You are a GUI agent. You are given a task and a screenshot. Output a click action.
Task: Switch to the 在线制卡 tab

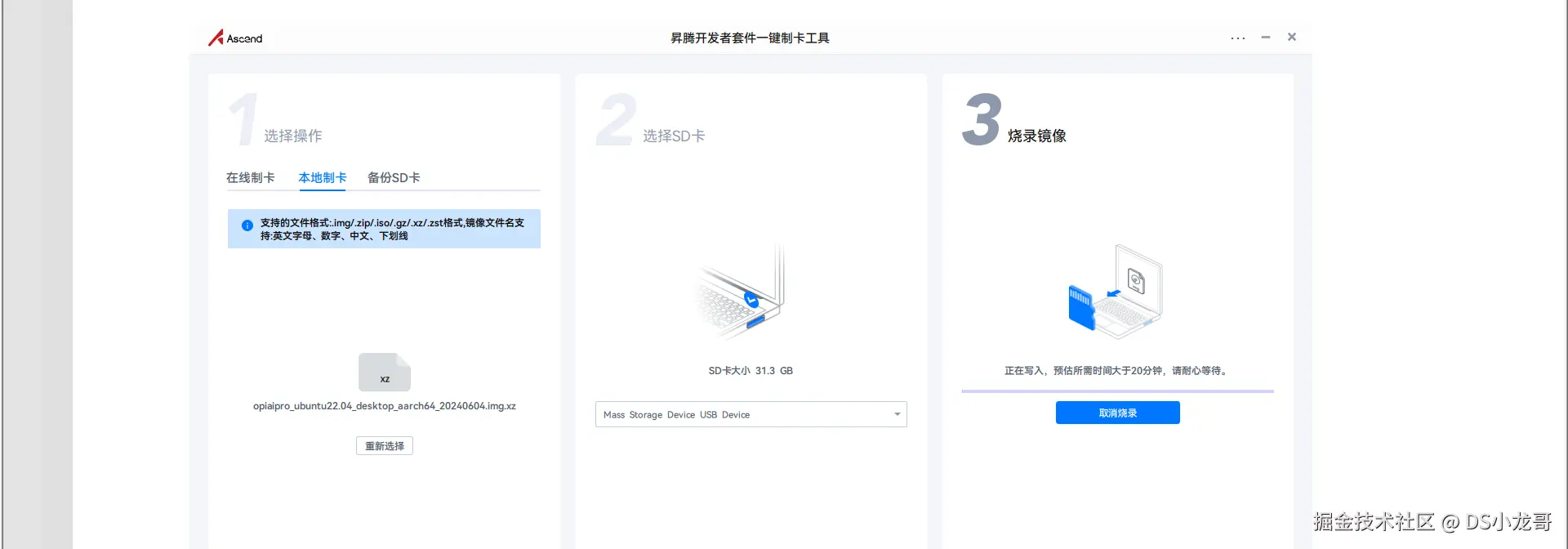pos(251,177)
